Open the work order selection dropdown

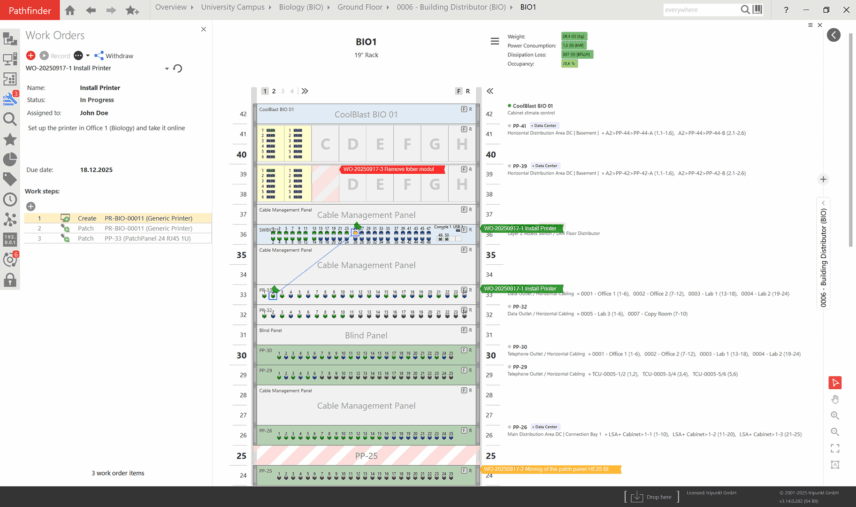(167, 69)
